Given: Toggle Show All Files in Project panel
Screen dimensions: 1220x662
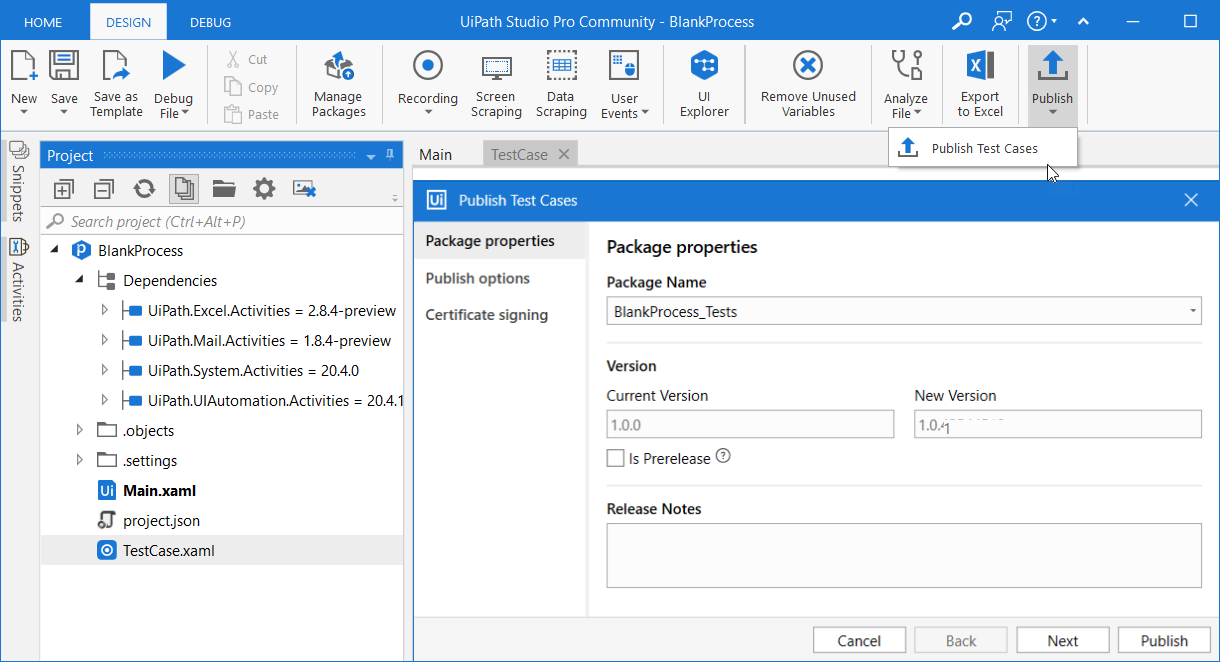Looking at the screenshot, I should tap(184, 188).
